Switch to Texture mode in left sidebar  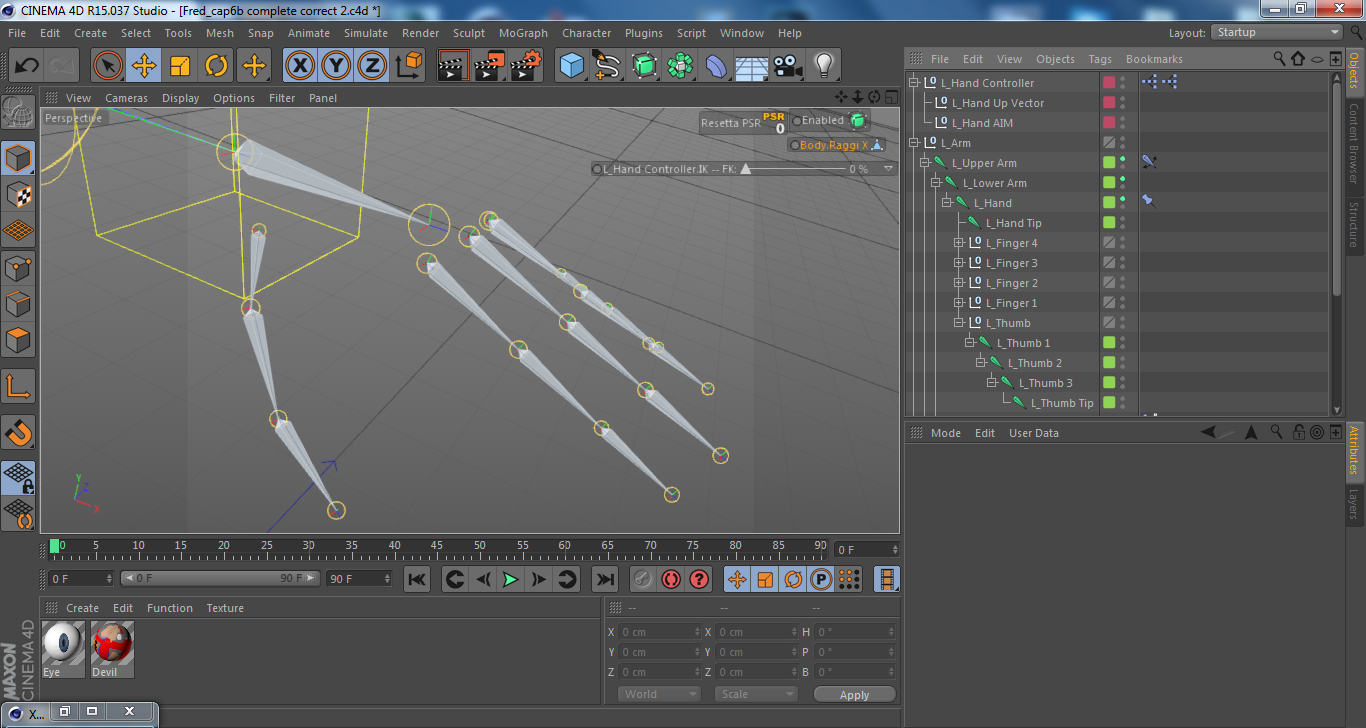coord(18,194)
